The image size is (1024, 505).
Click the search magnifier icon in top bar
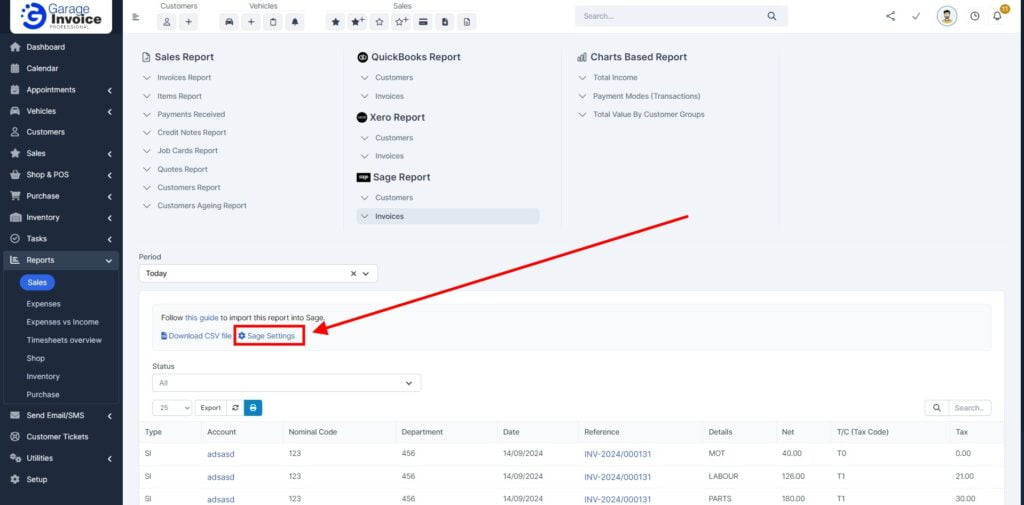(772, 16)
